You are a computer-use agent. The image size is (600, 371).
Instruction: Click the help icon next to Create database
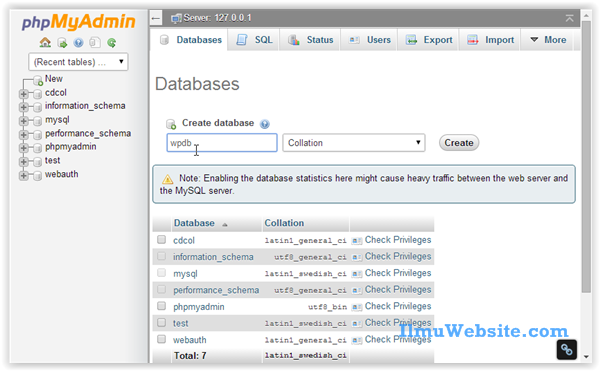pos(264,124)
